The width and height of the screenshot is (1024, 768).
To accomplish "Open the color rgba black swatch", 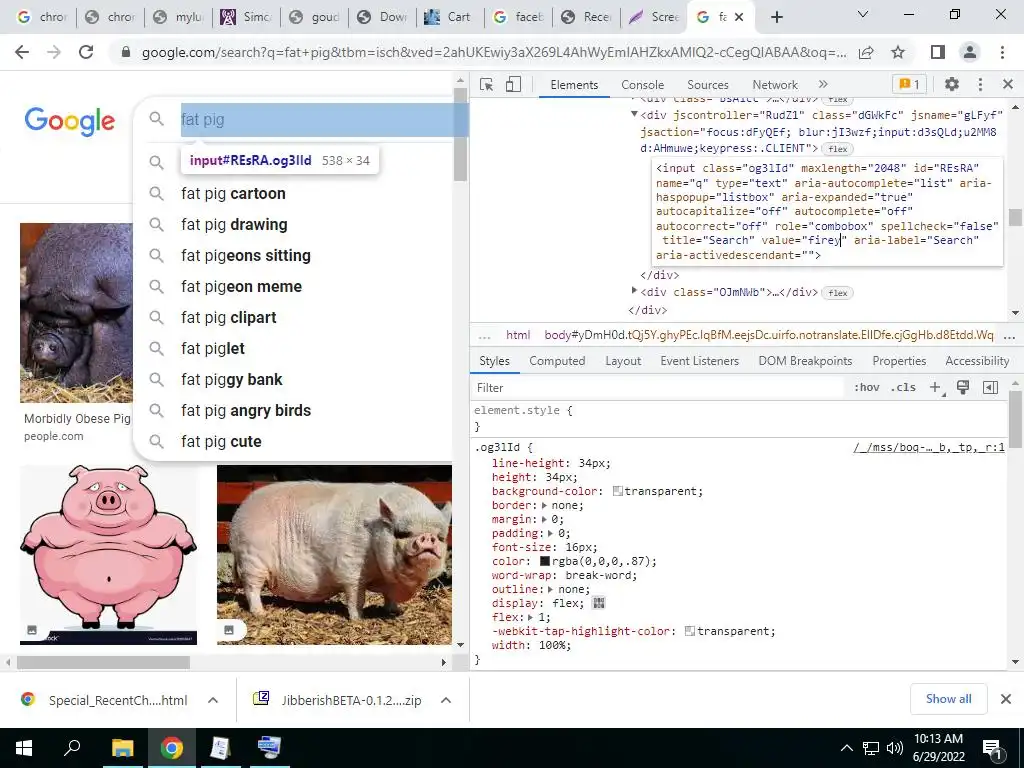I will point(545,562).
